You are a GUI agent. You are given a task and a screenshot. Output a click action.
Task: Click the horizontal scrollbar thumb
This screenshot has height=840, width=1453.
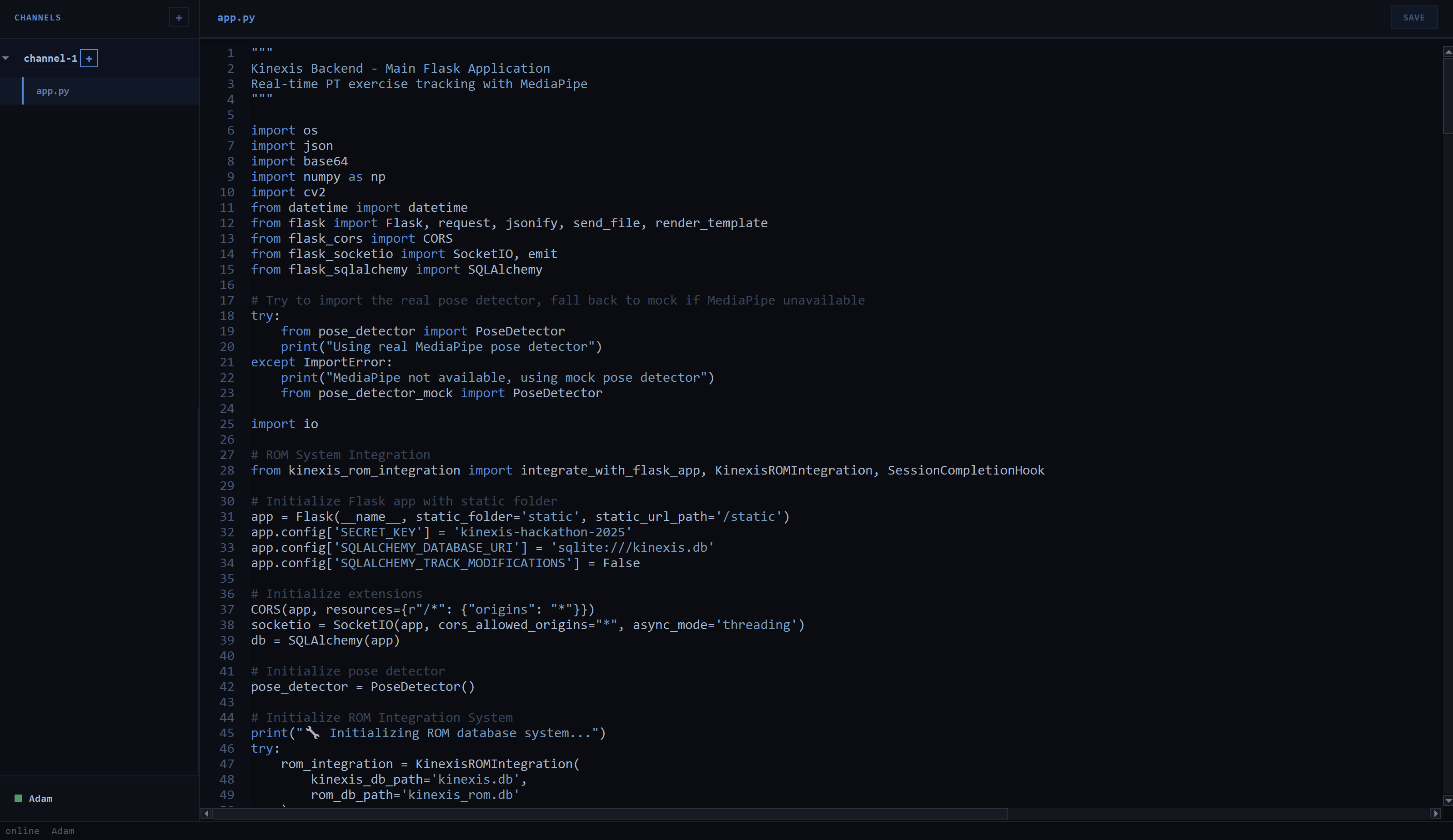tap(610, 814)
